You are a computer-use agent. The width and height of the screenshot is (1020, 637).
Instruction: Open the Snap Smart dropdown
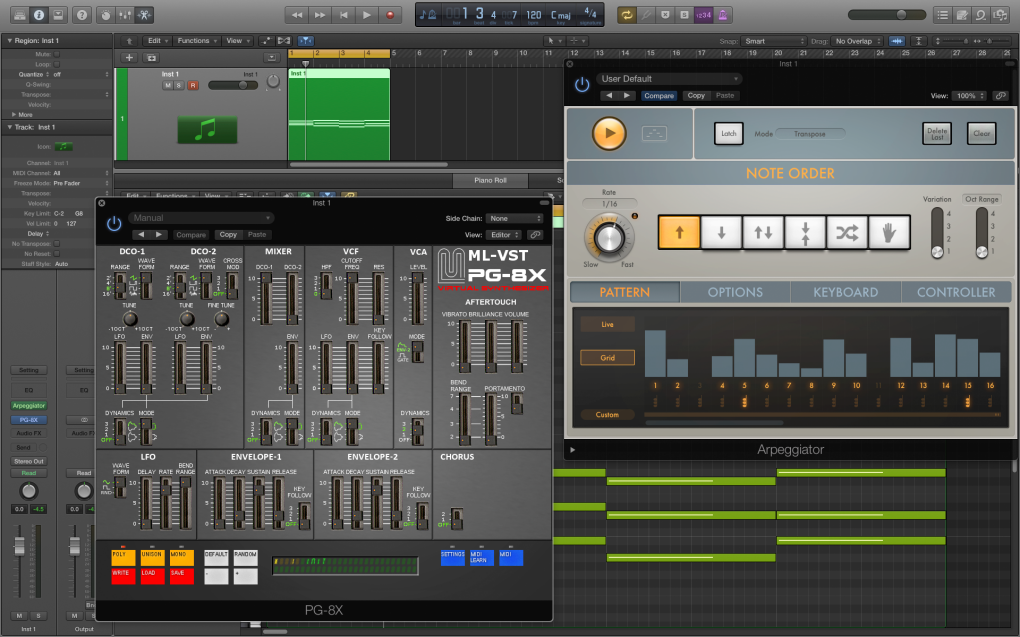tap(774, 41)
